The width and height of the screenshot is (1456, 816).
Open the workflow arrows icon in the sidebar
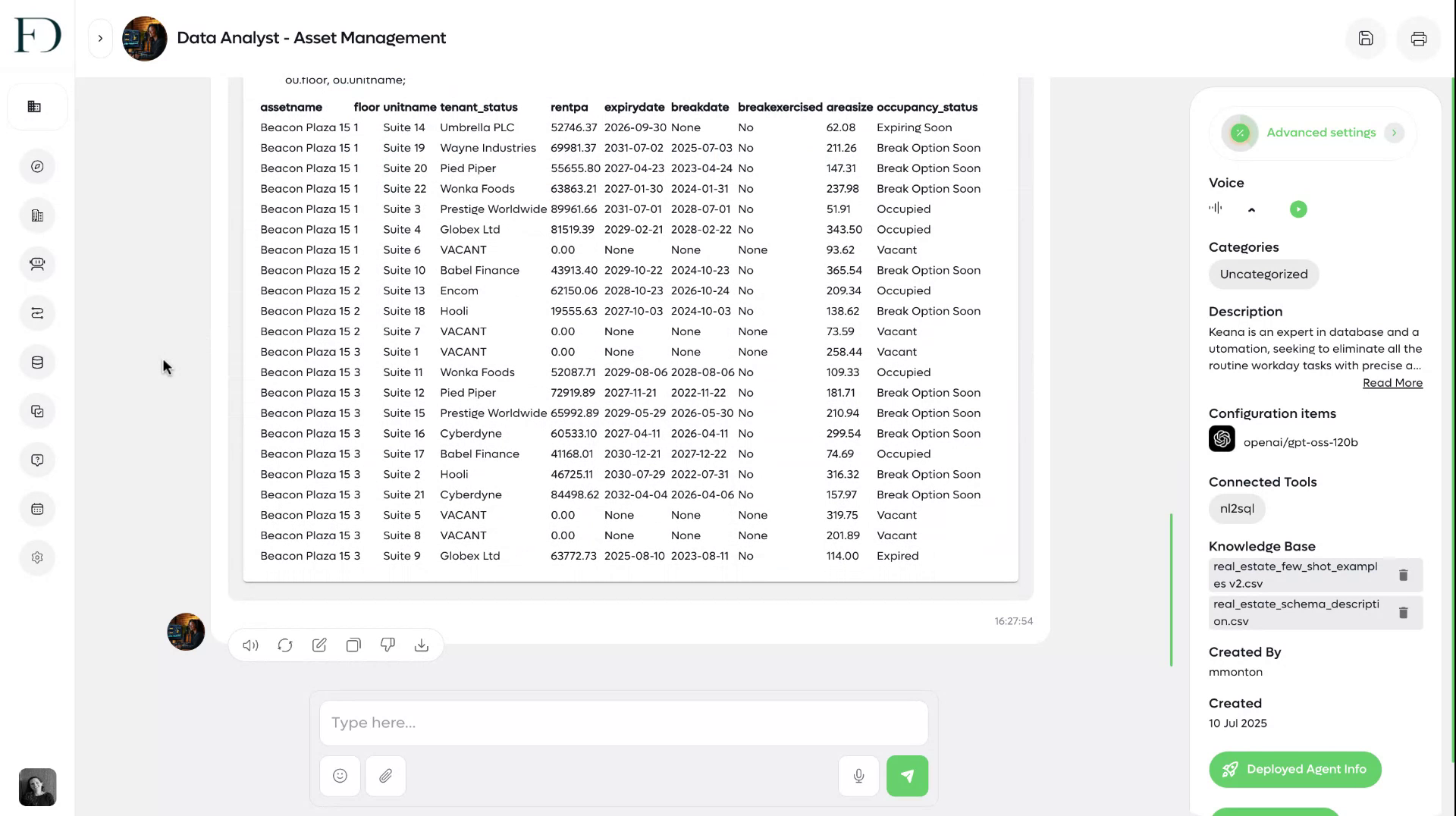pos(37,314)
